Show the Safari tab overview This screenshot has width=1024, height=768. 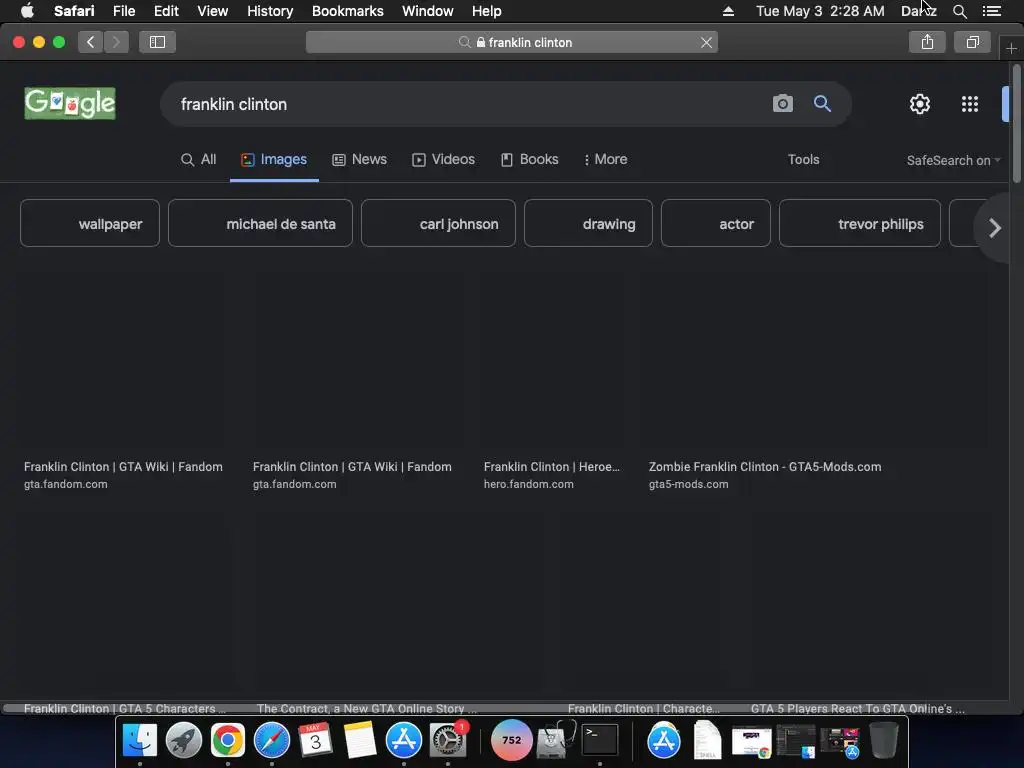point(972,42)
